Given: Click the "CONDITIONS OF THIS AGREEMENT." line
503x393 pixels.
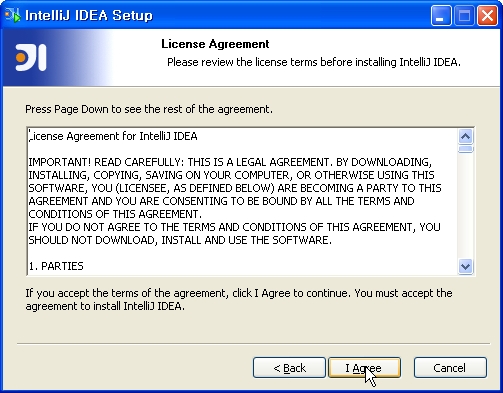Looking at the screenshot, I should click(115, 214).
